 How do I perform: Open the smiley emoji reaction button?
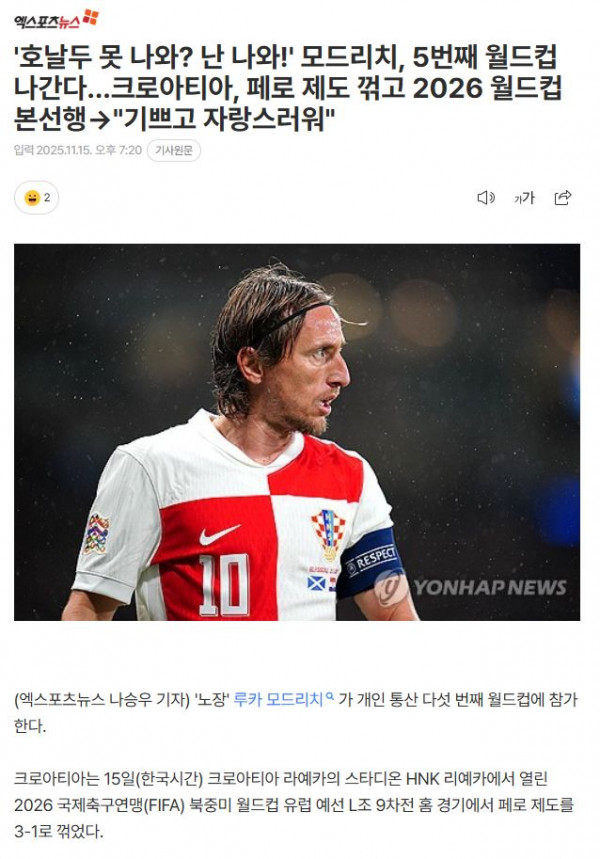click(x=36, y=198)
